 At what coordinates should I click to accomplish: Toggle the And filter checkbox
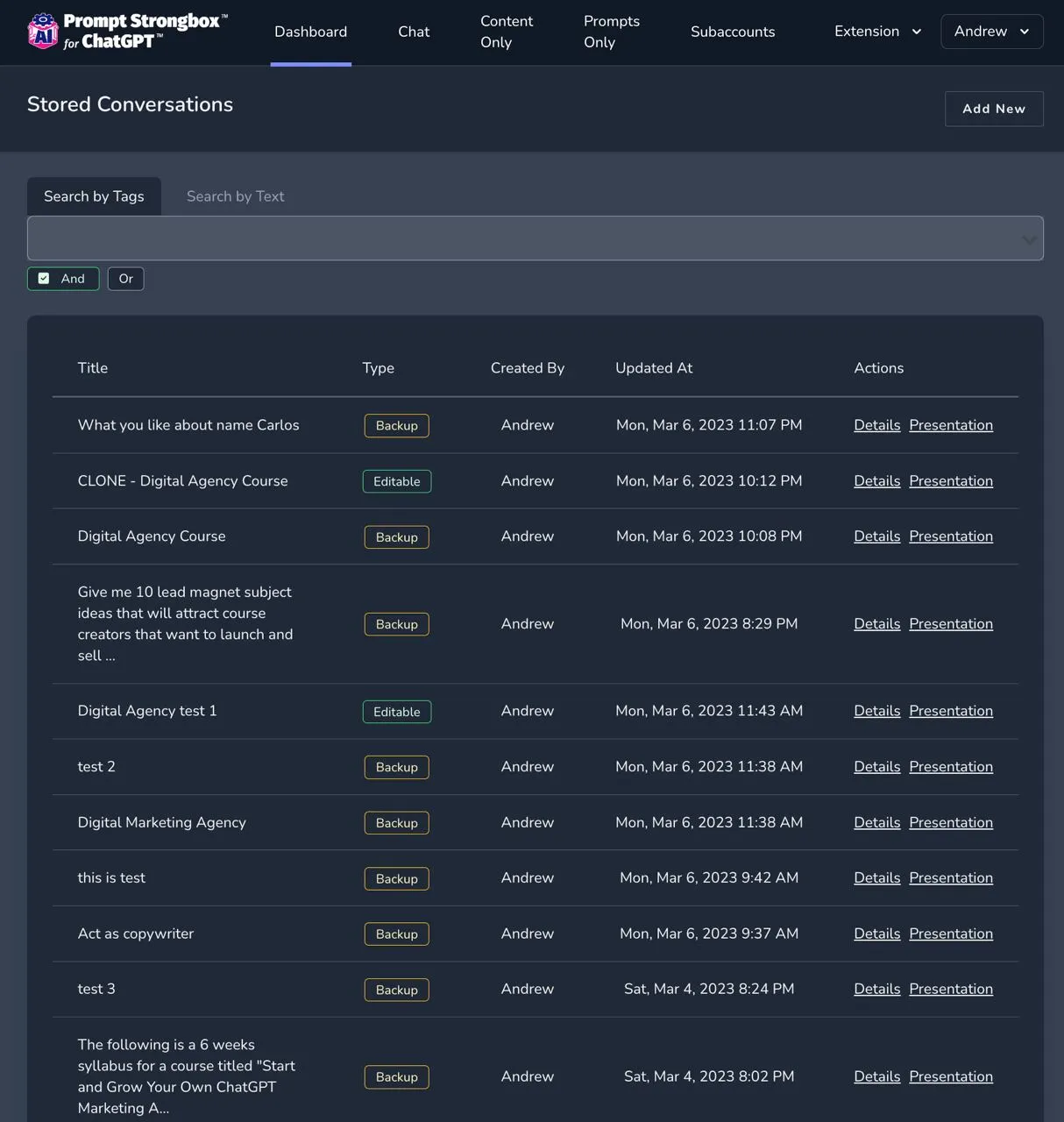[x=44, y=279]
